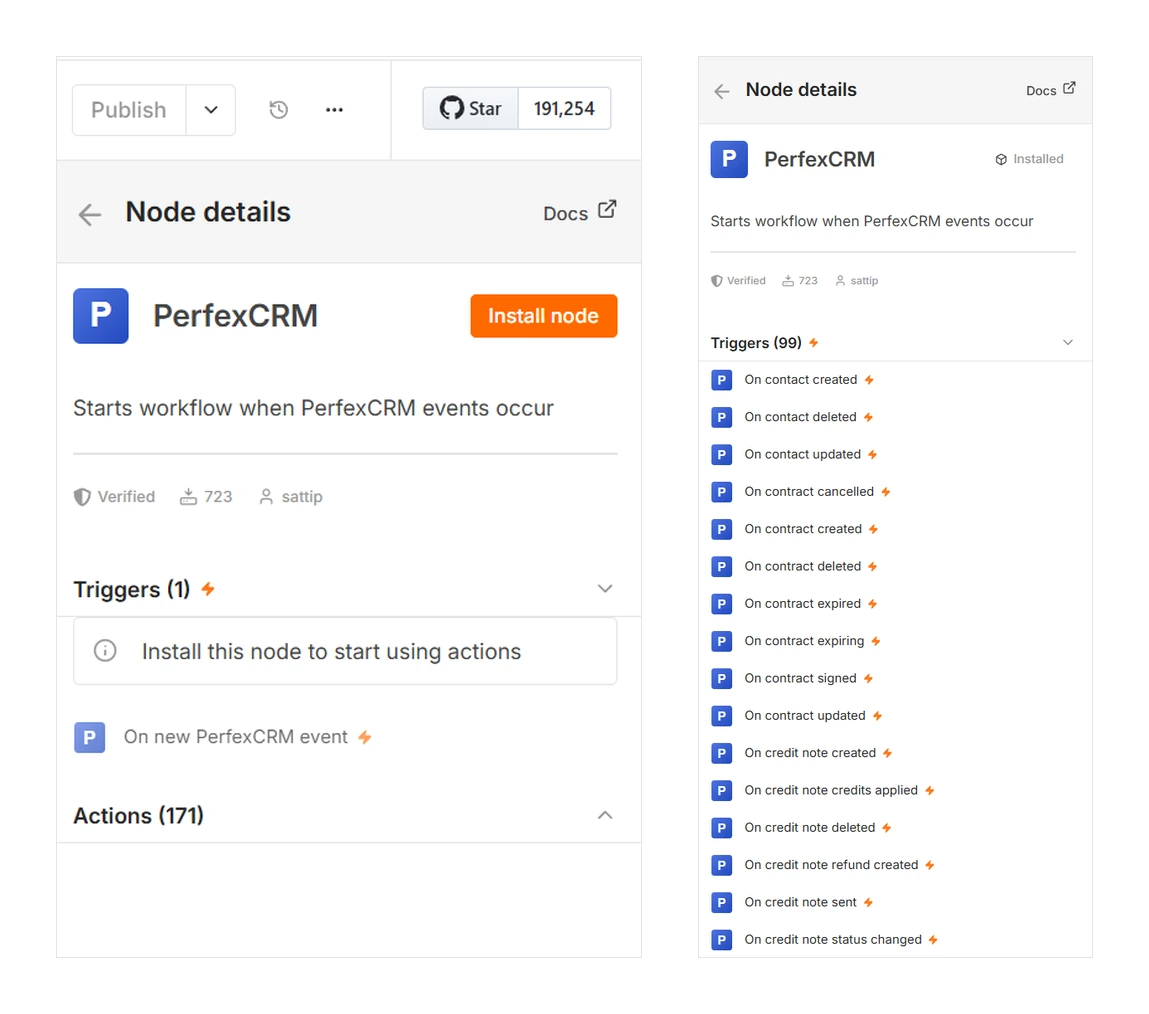This screenshot has width=1149, height=1014.
Task: Click the 723 downloads in right panel
Action: (x=799, y=281)
